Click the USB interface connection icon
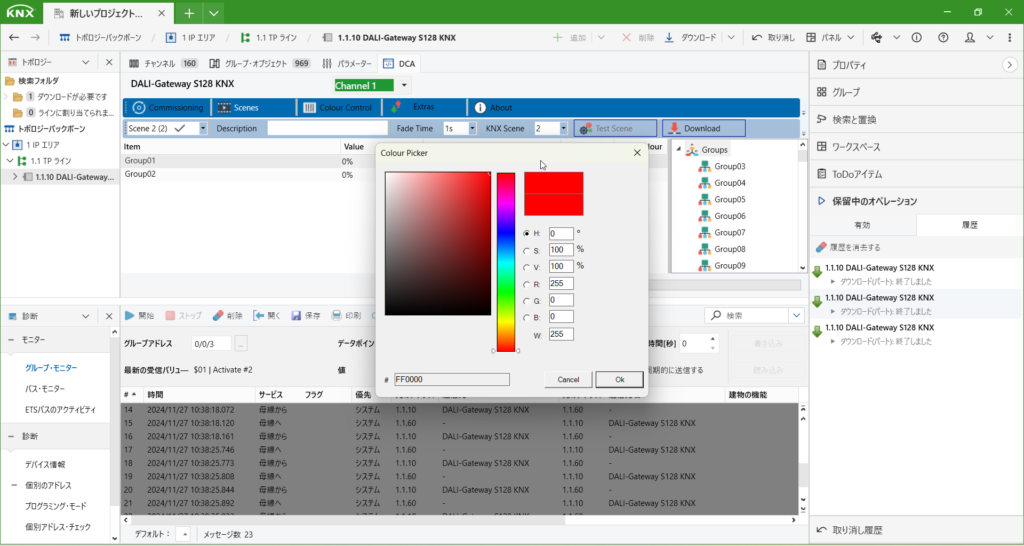This screenshot has height=546, width=1024. tap(878, 38)
